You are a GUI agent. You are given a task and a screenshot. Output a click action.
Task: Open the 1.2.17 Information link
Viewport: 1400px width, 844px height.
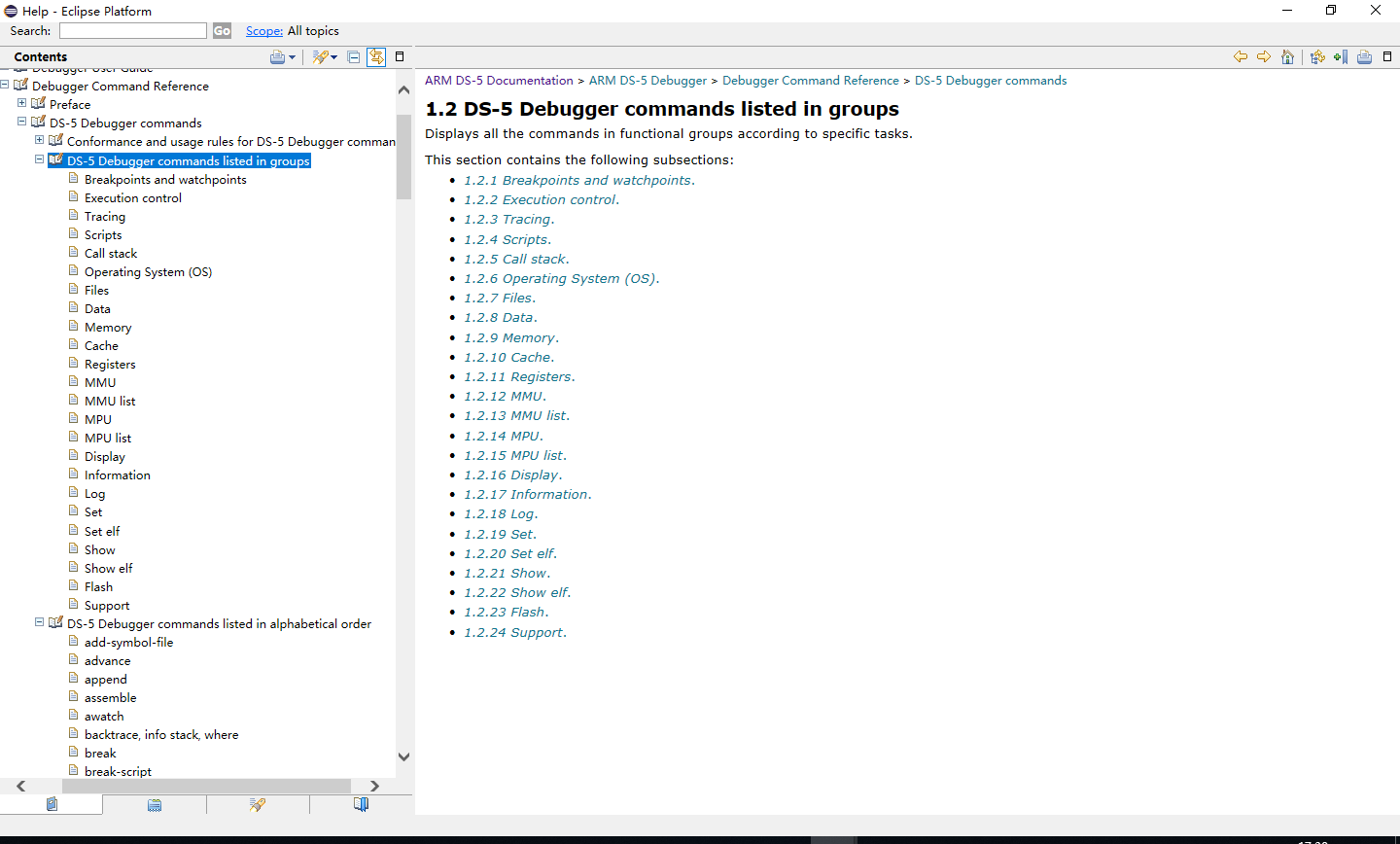(x=526, y=495)
